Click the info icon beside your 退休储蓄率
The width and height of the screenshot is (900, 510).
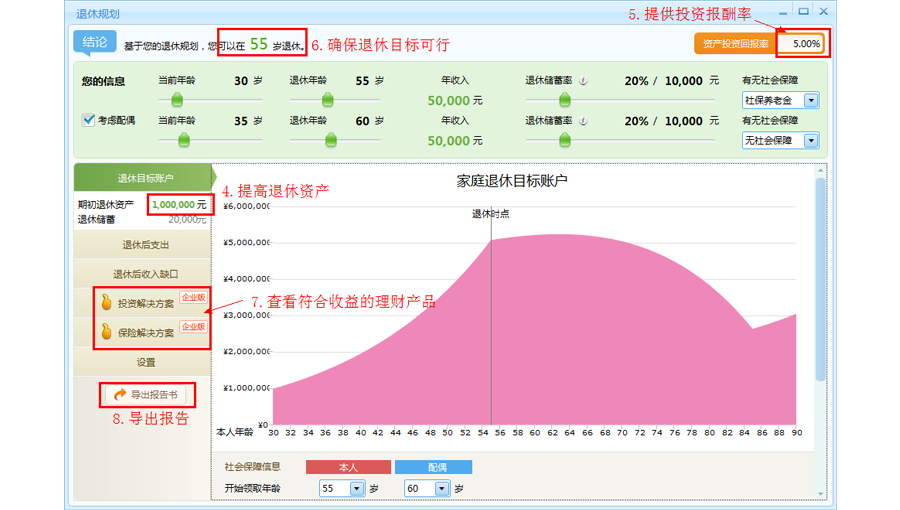click(x=584, y=81)
